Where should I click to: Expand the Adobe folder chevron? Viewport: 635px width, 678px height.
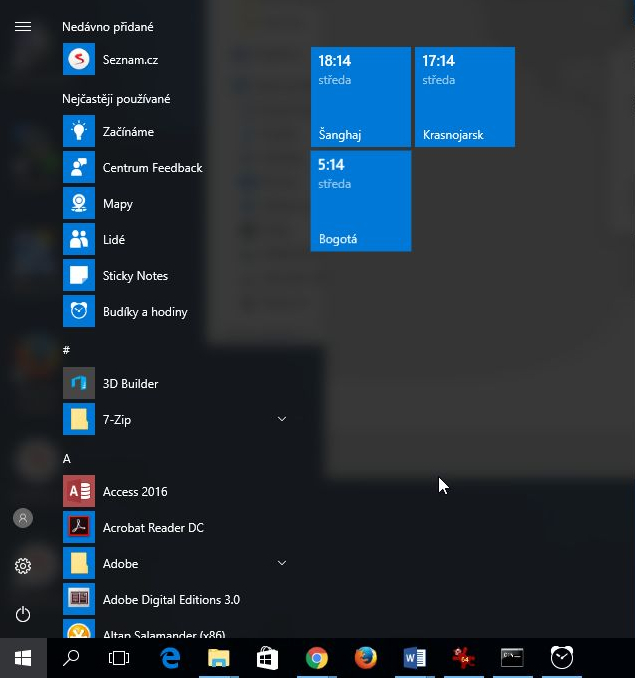coord(282,563)
